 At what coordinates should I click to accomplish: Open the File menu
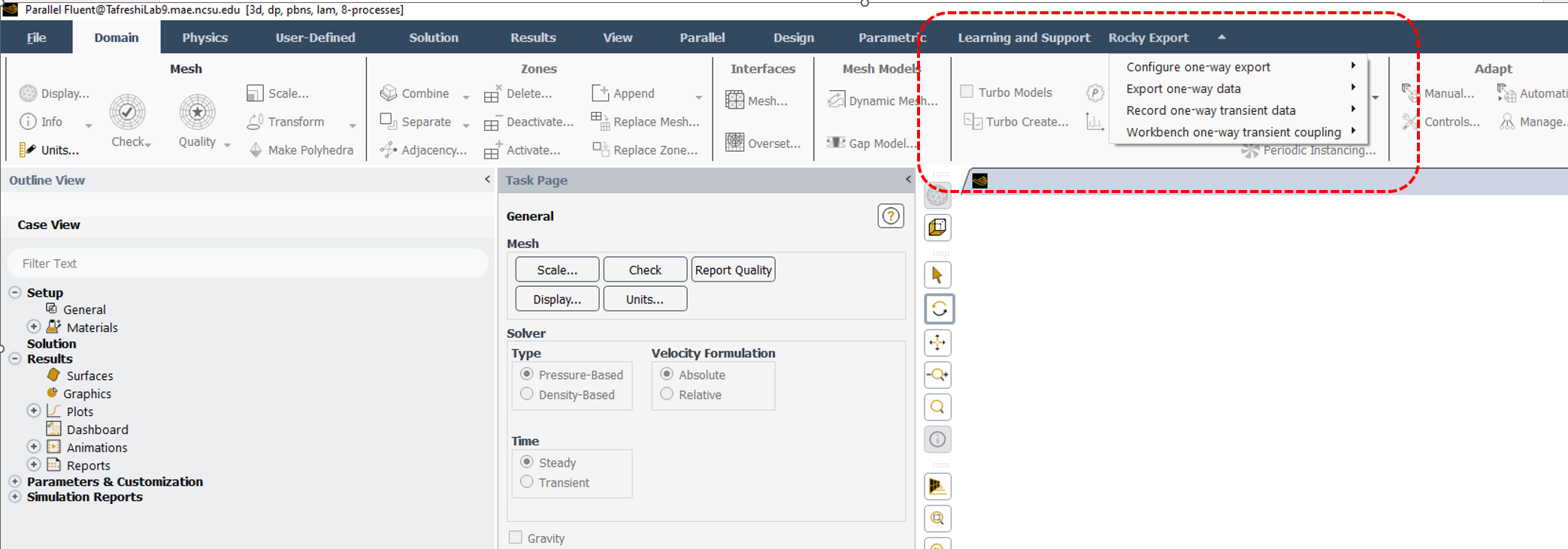[36, 38]
